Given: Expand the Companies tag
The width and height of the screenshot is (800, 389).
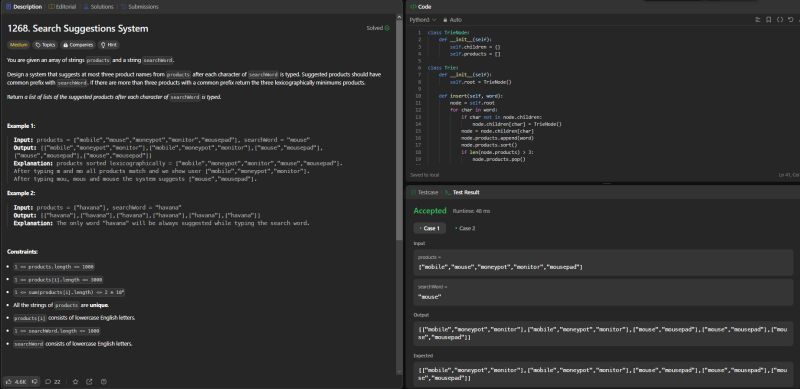Looking at the screenshot, I should 78,45.
